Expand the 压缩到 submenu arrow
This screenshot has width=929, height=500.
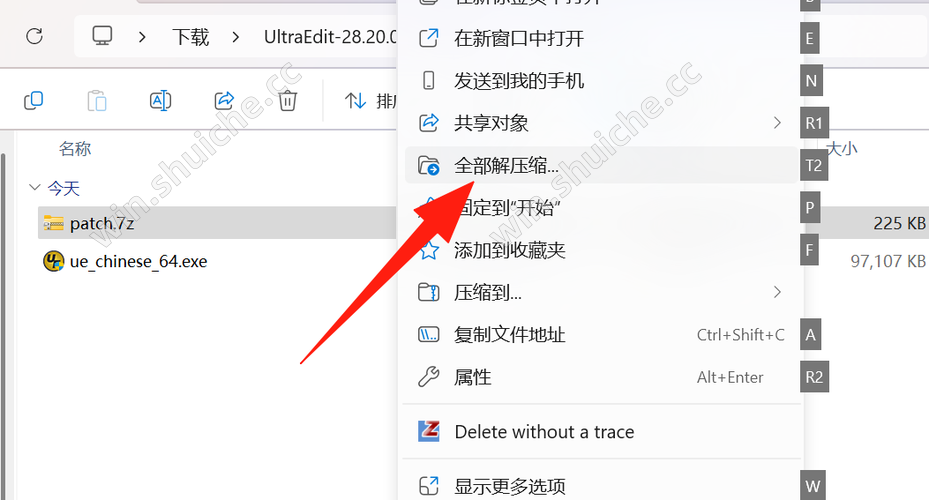(777, 292)
